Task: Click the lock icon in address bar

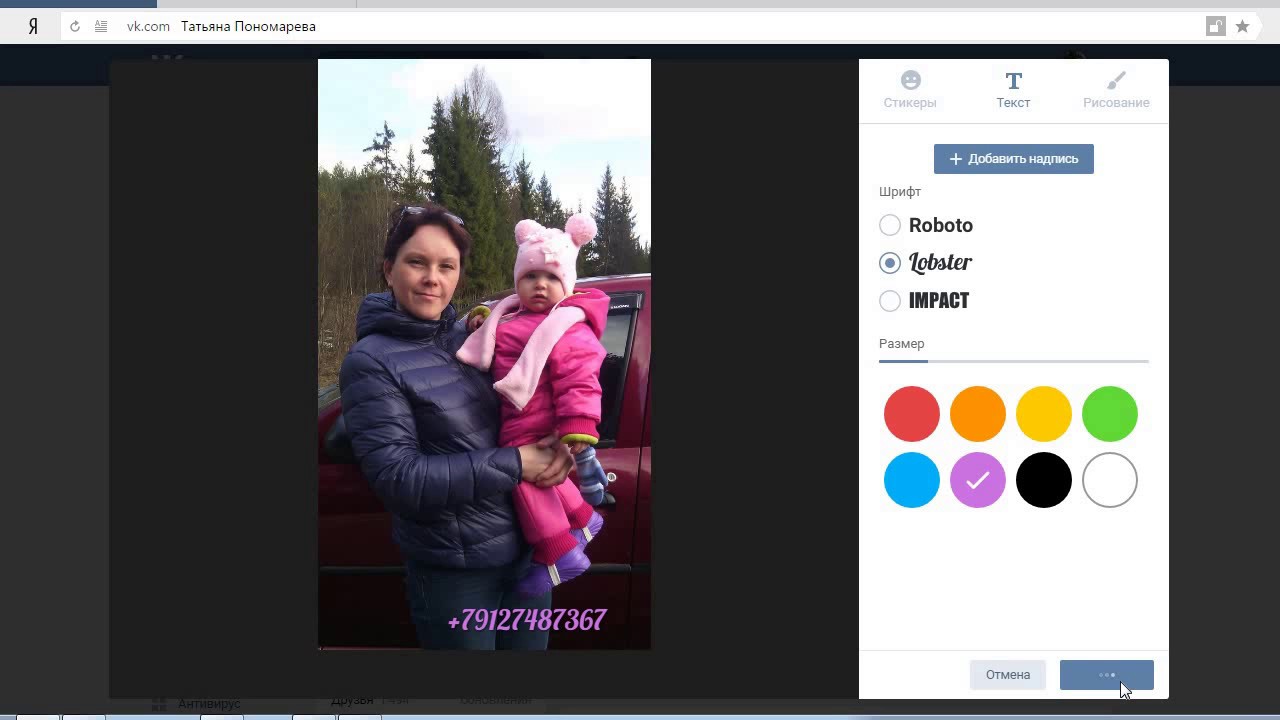Action: tap(1215, 27)
